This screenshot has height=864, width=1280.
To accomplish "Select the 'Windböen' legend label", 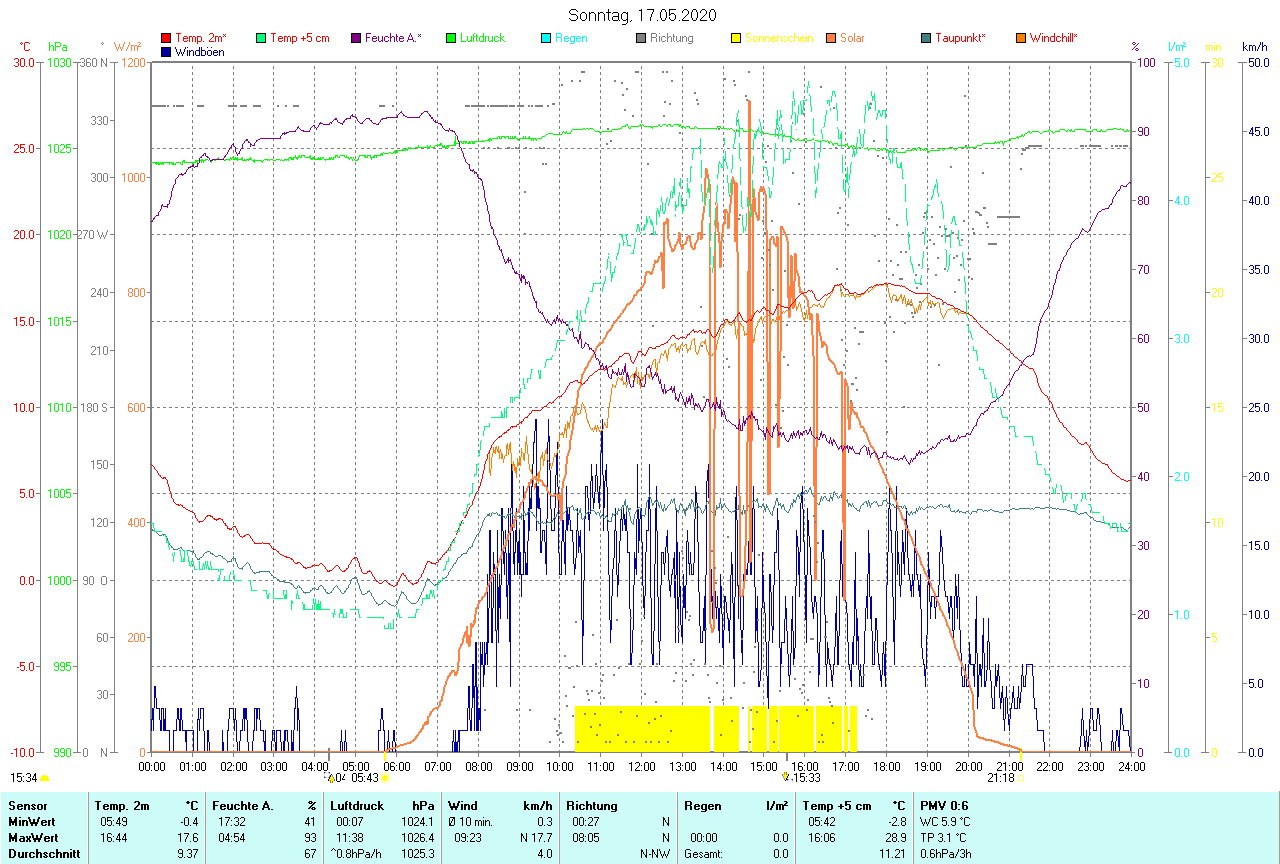I will point(200,51).
